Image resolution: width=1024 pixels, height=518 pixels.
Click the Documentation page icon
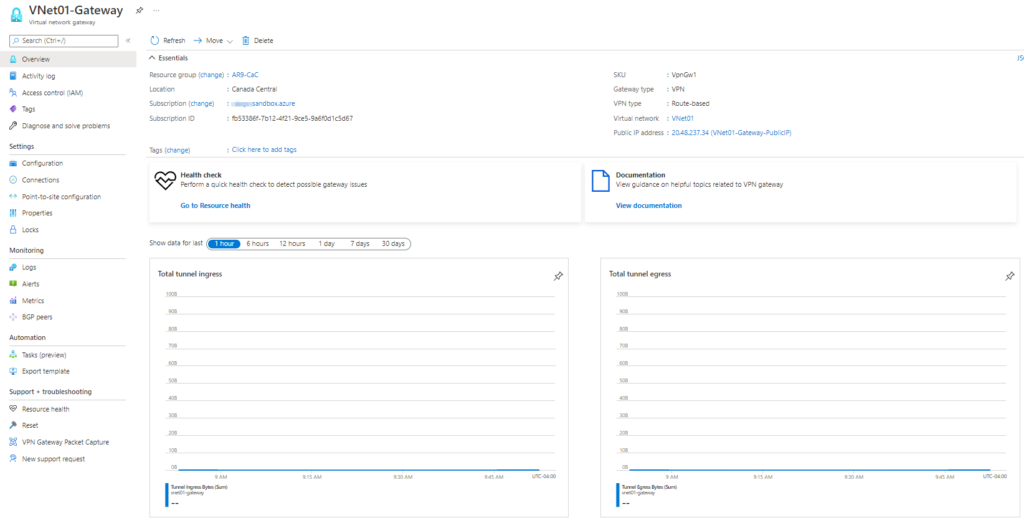tap(600, 181)
